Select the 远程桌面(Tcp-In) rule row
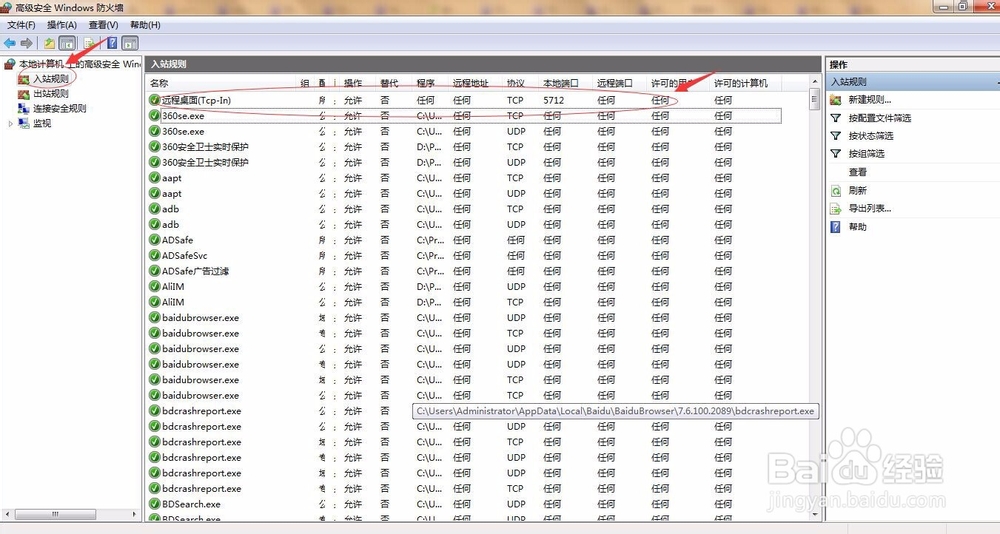Image resolution: width=1000 pixels, height=534 pixels. tap(464, 100)
